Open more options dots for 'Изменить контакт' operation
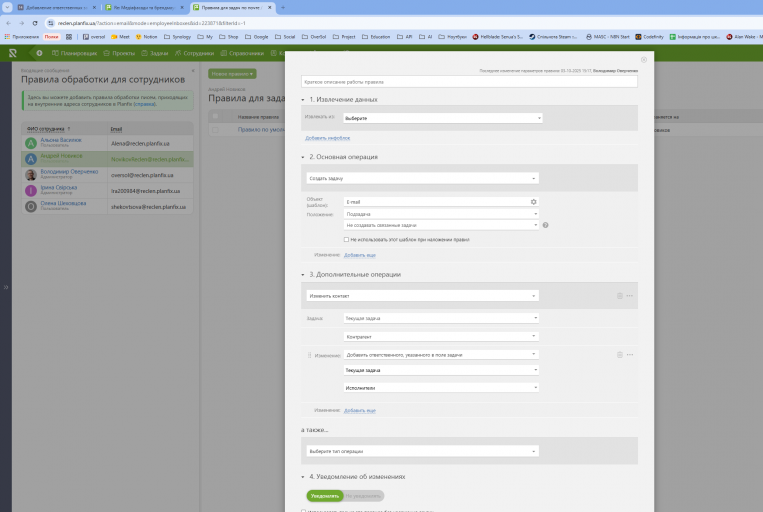Screen dimensions: 763x512 pyautogui.click(x=630, y=295)
